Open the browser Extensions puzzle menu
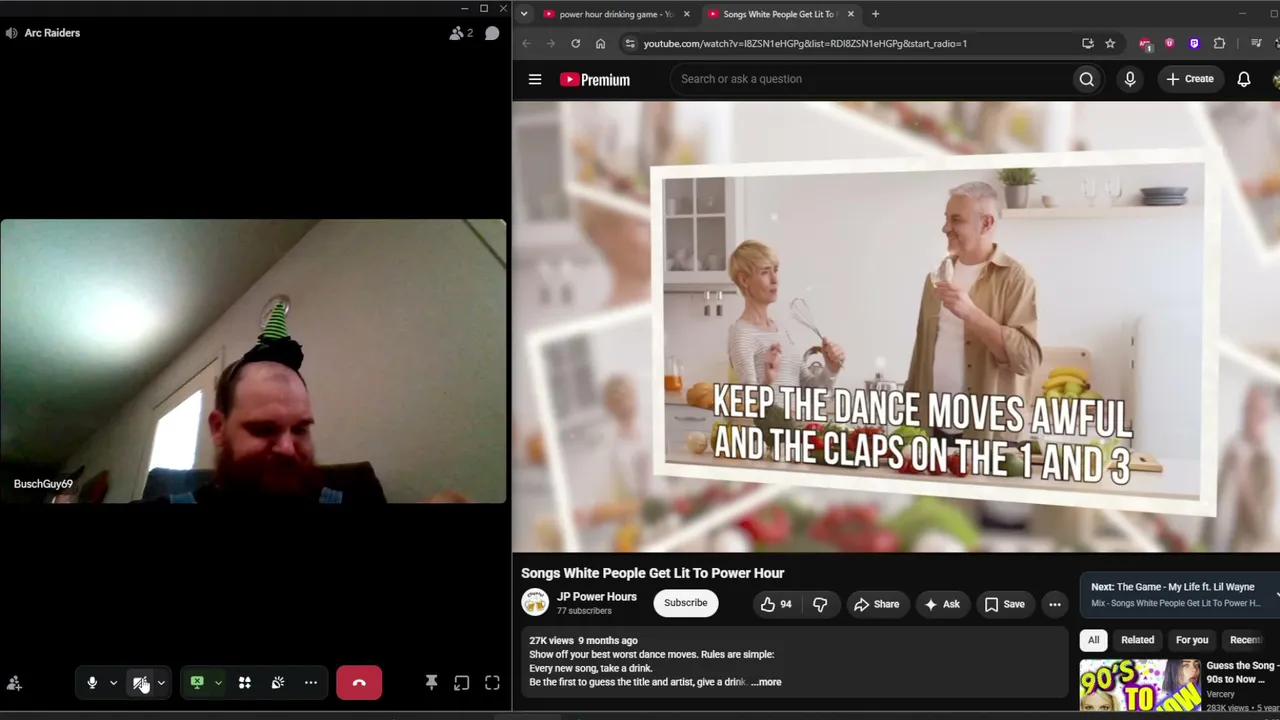Image resolution: width=1280 pixels, height=720 pixels. tap(1219, 44)
